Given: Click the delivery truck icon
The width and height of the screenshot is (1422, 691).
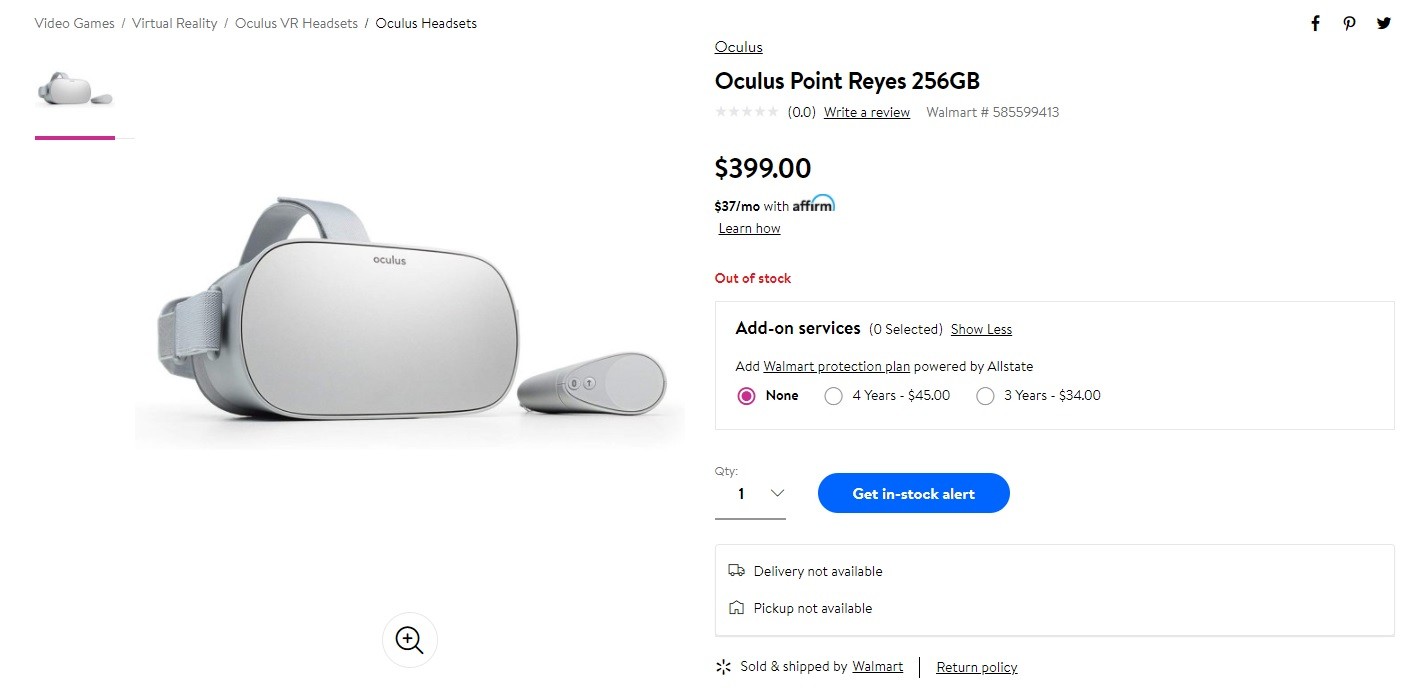Looking at the screenshot, I should coord(737,571).
